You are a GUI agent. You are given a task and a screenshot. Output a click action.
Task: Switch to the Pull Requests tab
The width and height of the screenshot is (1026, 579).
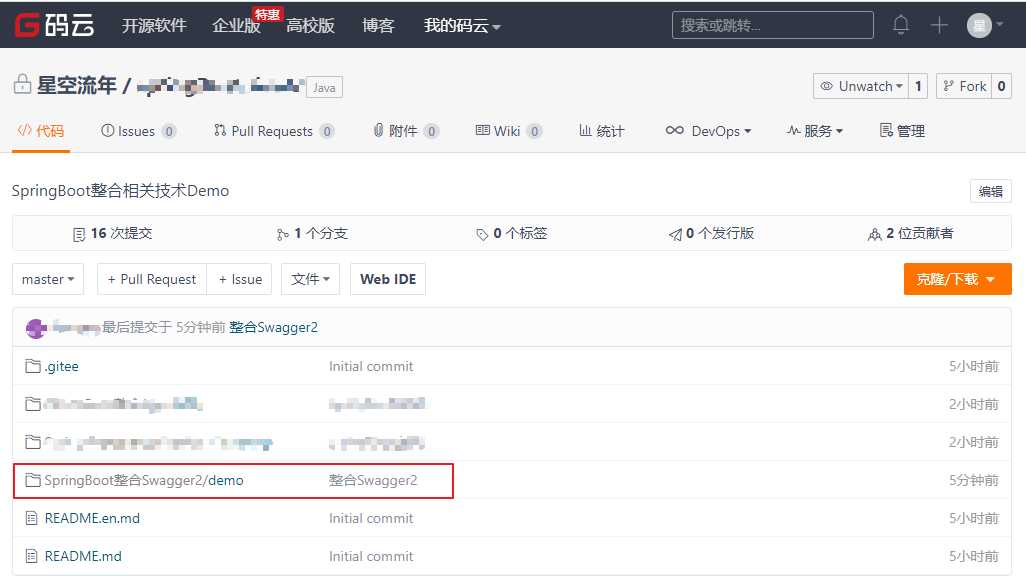pyautogui.click(x=274, y=131)
